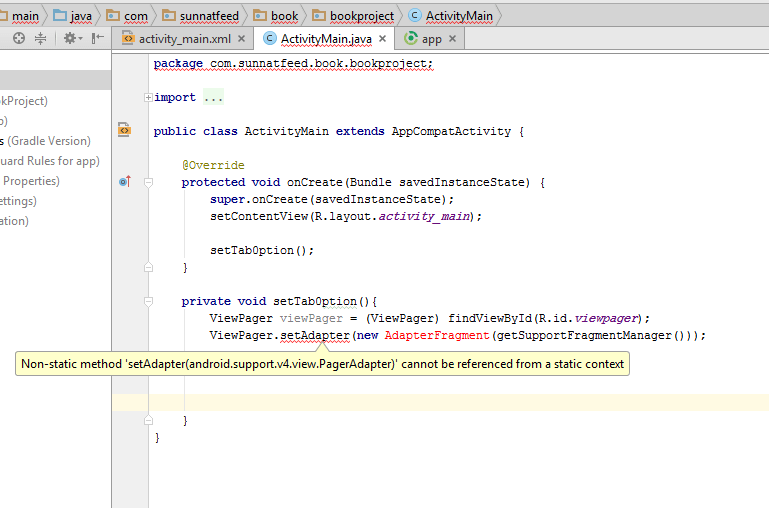This screenshot has height=508, width=769.
Task: Click the underlined setAdapter error method
Action: (315, 335)
